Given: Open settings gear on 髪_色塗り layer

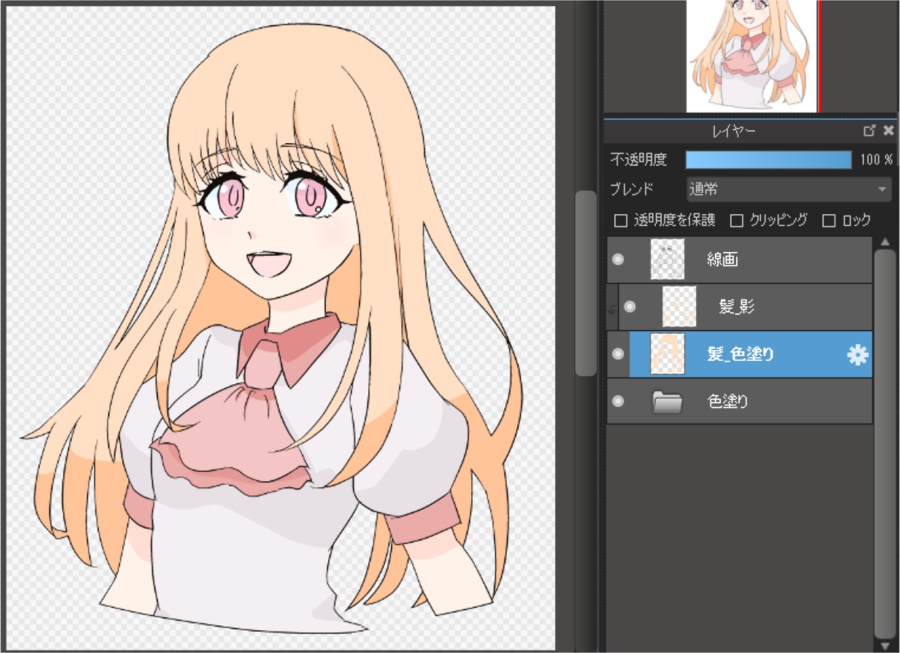Looking at the screenshot, I should (857, 355).
